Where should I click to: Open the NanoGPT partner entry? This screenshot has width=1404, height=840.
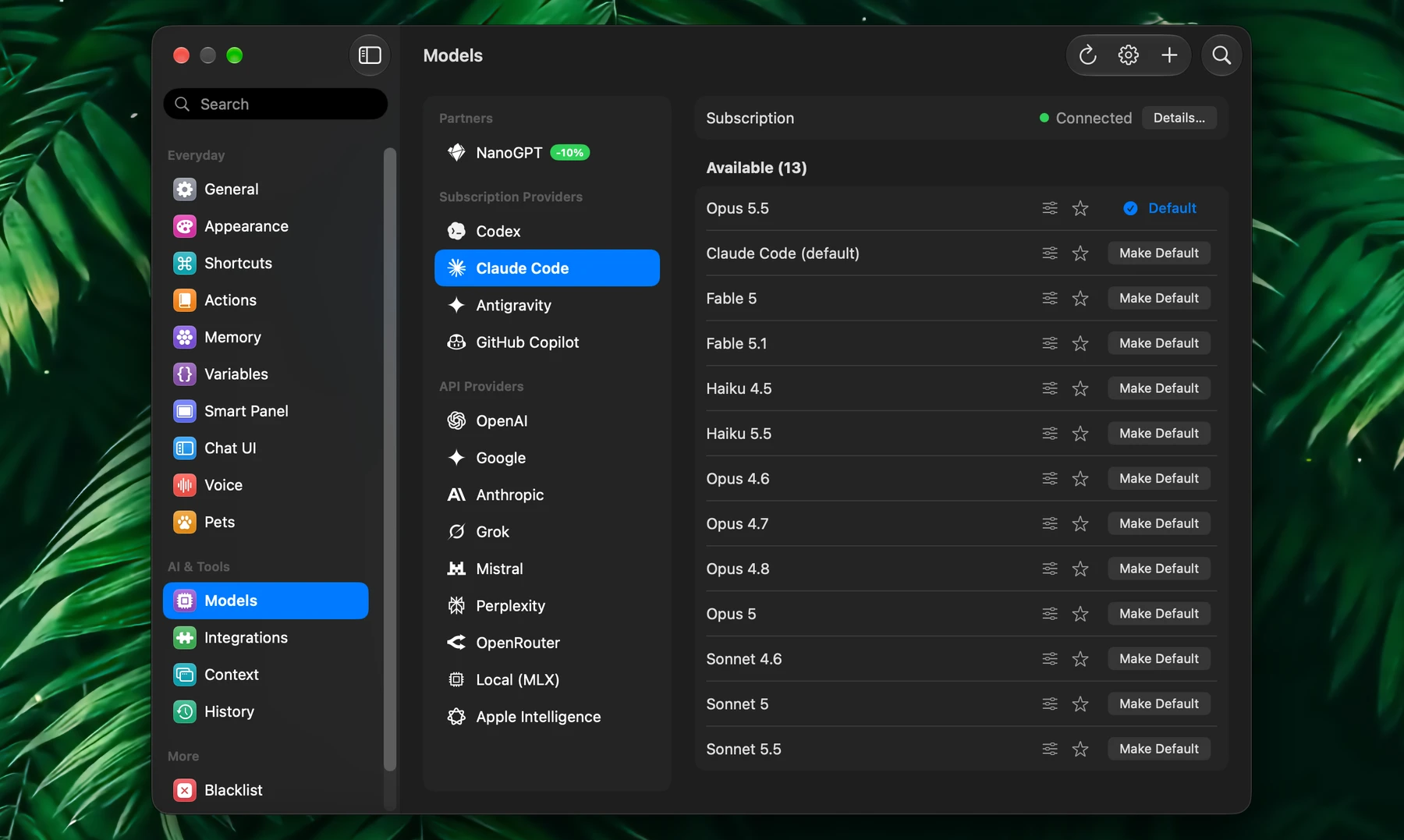point(547,153)
